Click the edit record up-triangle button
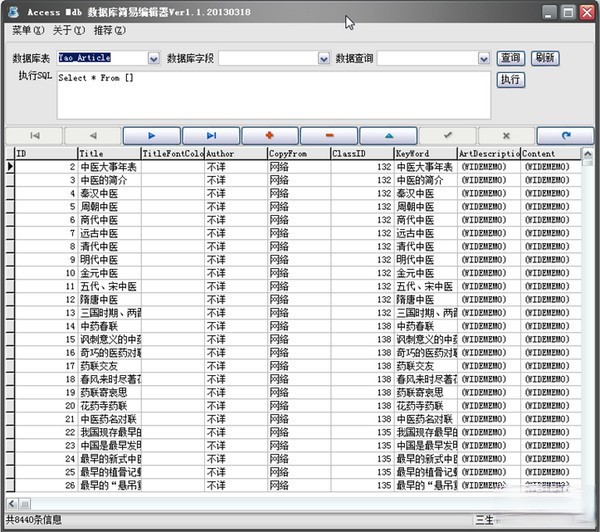The image size is (600, 532). 387,135
